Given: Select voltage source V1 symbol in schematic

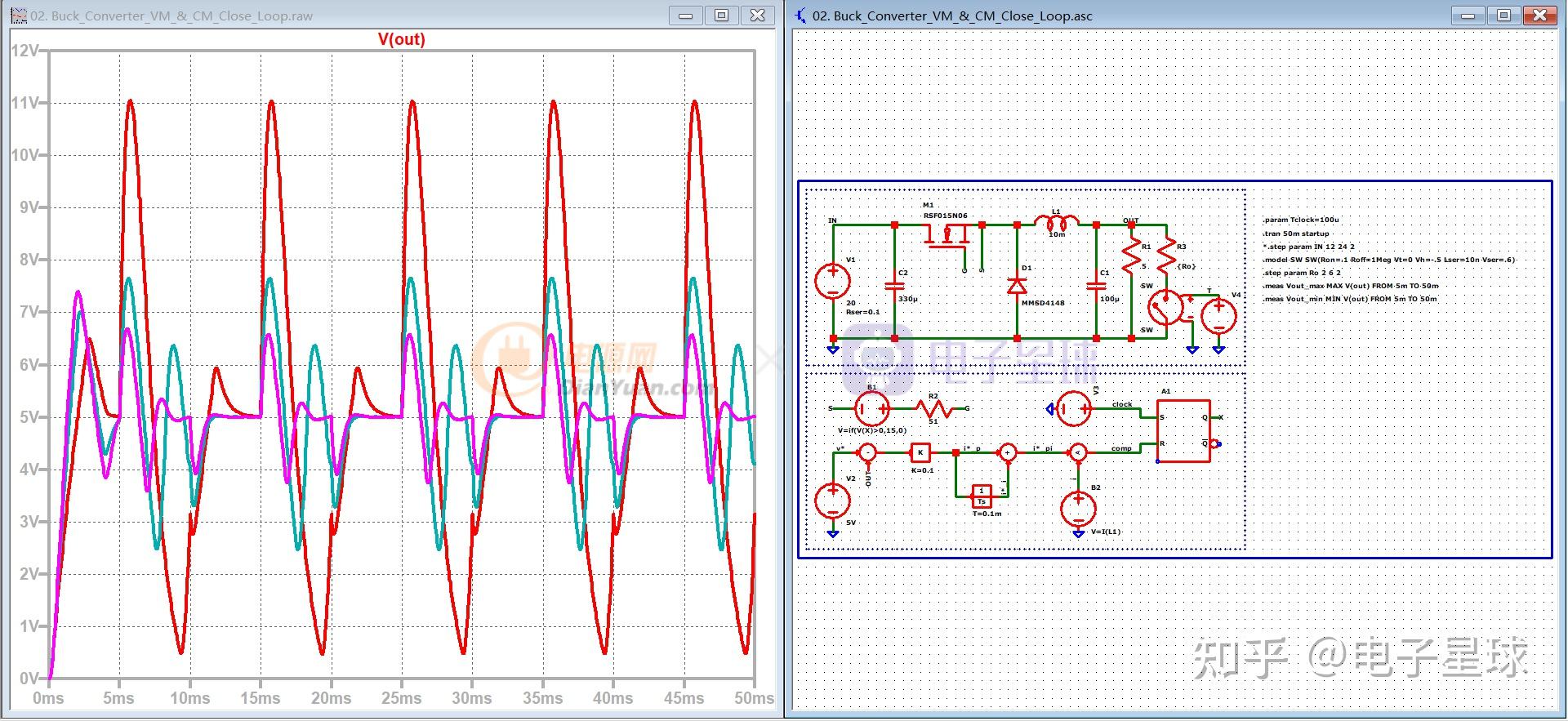Looking at the screenshot, I should tap(833, 281).
